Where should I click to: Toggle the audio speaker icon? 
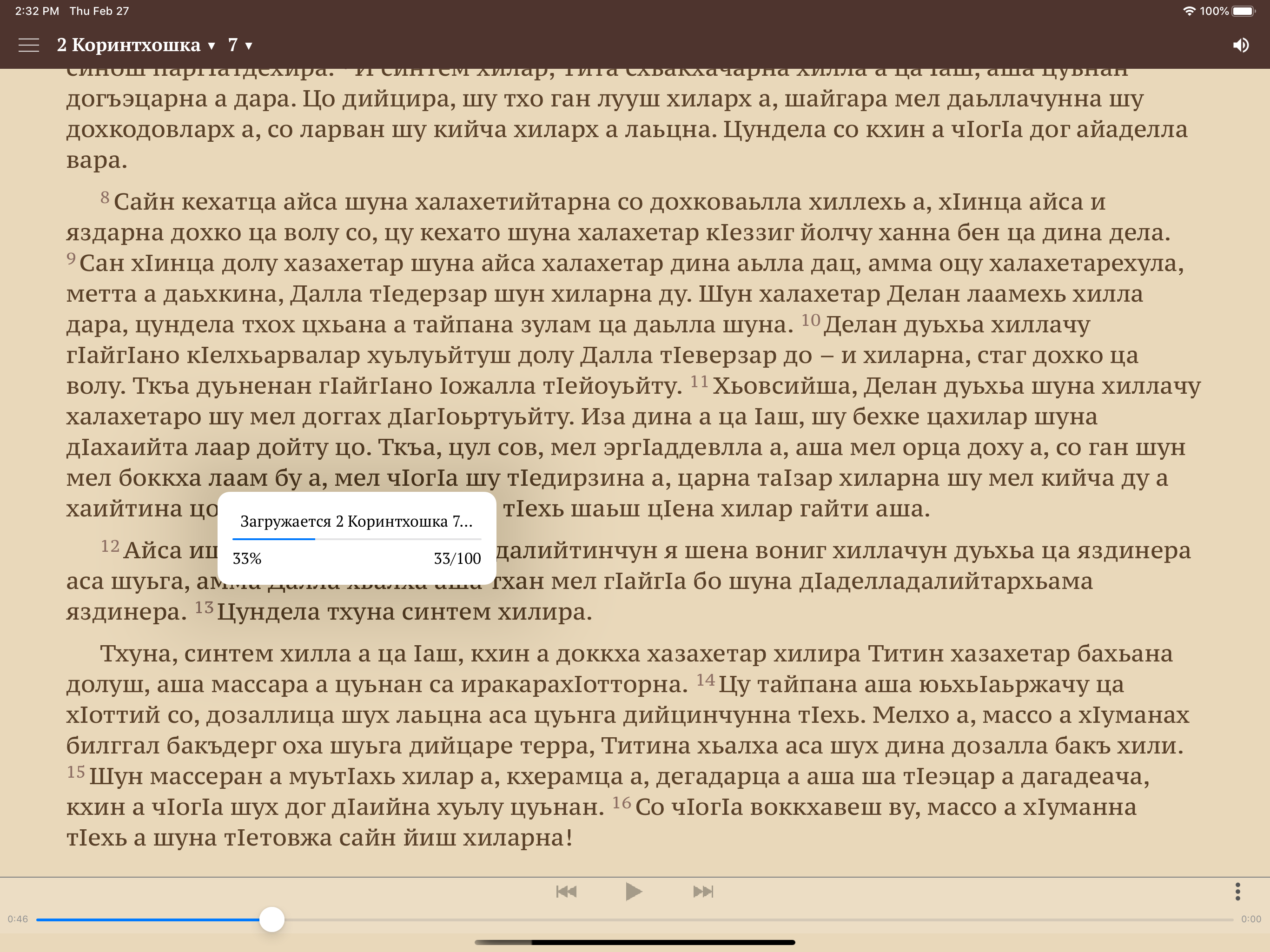[x=1241, y=45]
